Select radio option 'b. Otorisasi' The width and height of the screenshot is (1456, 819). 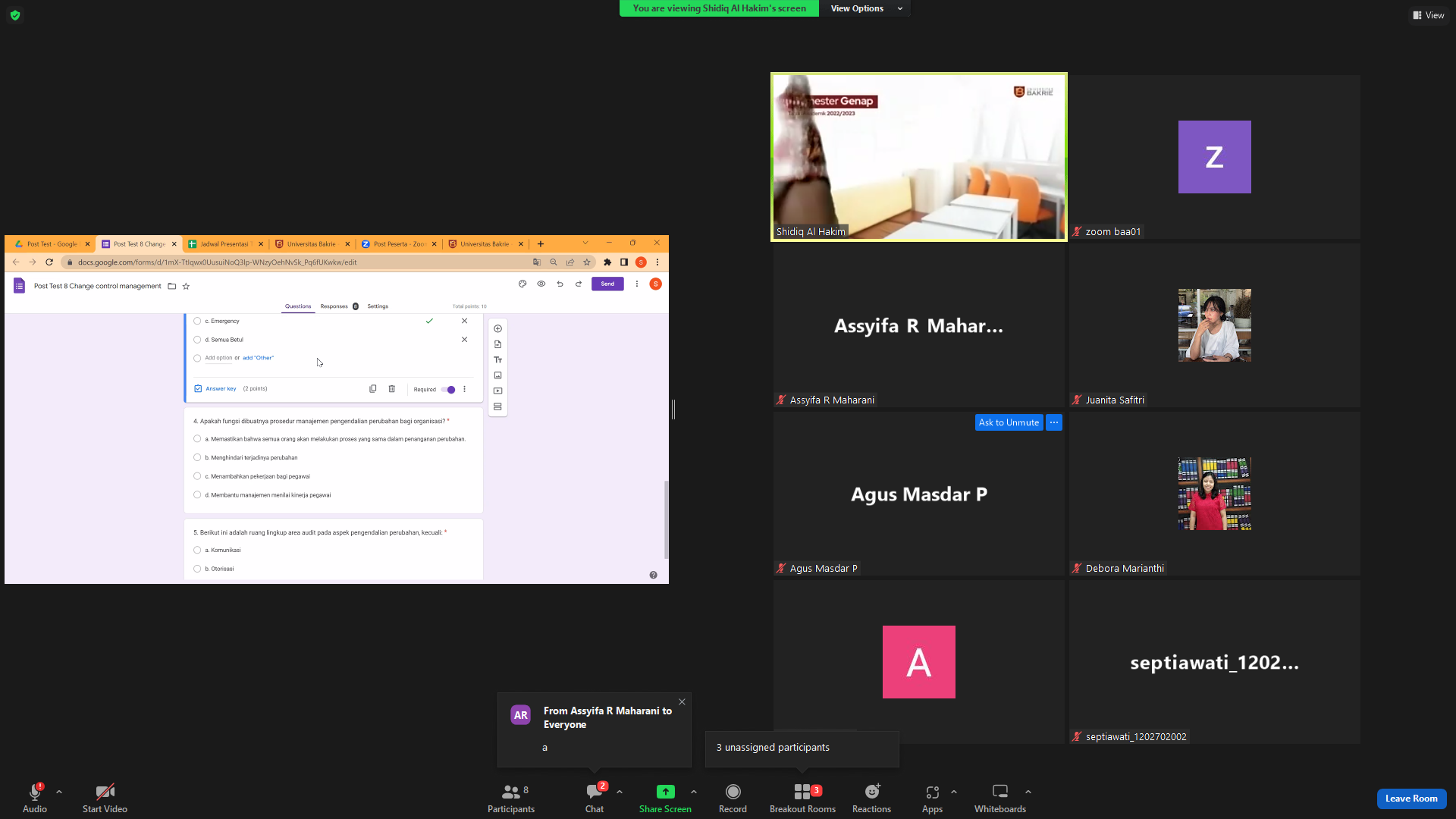pos(197,569)
